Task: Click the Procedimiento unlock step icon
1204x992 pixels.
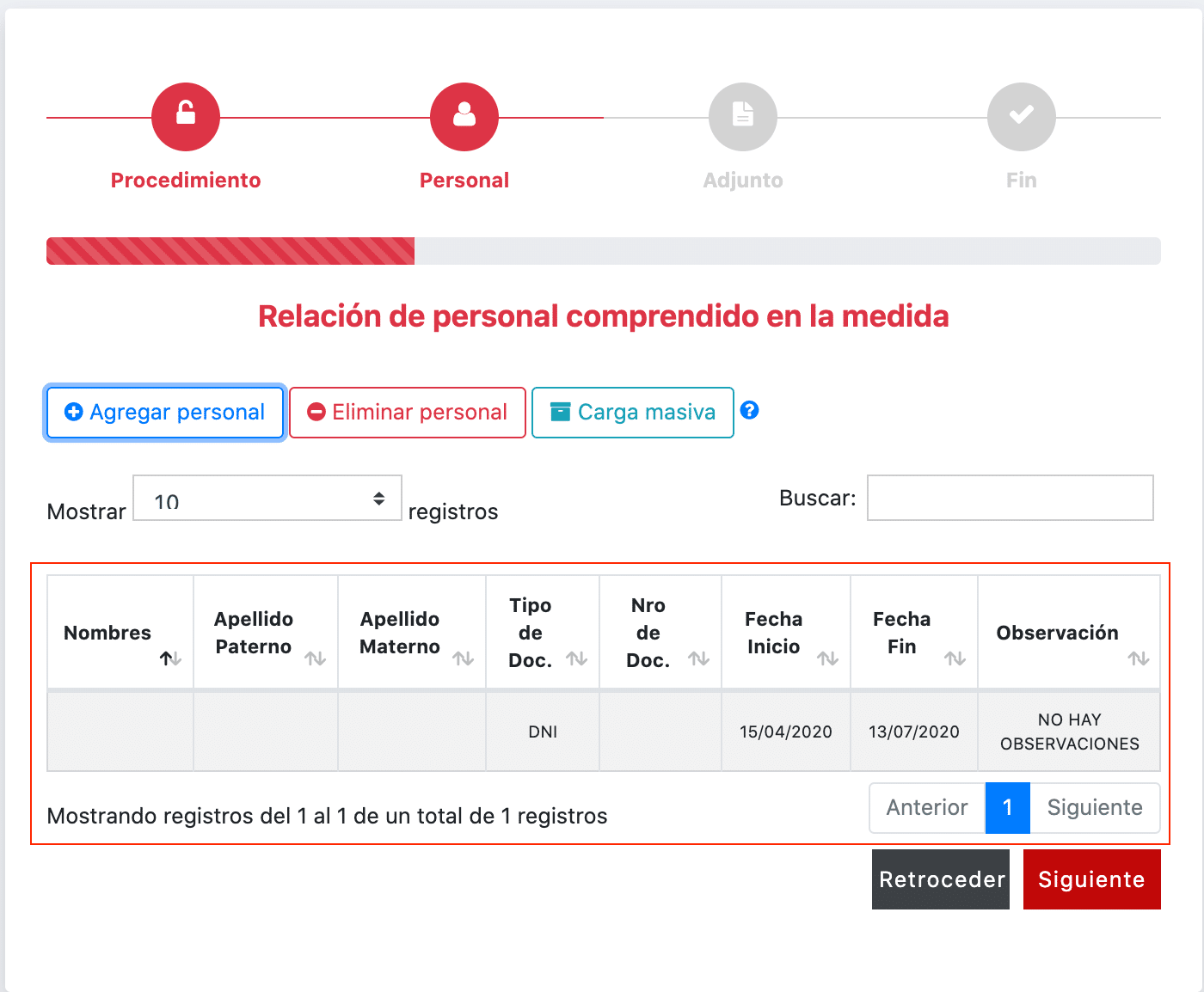Action: (186, 116)
